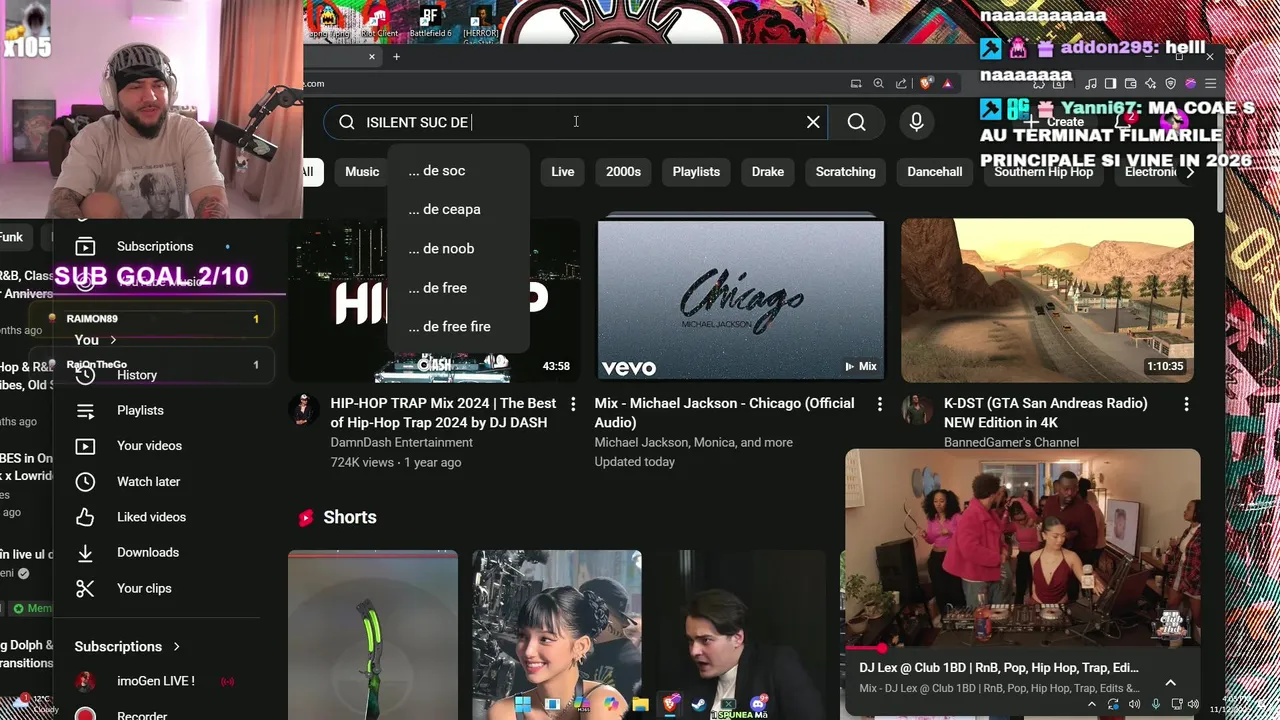The height and width of the screenshot is (720, 1280).
Task: Open the browser hamburger menu
Action: point(1211,84)
